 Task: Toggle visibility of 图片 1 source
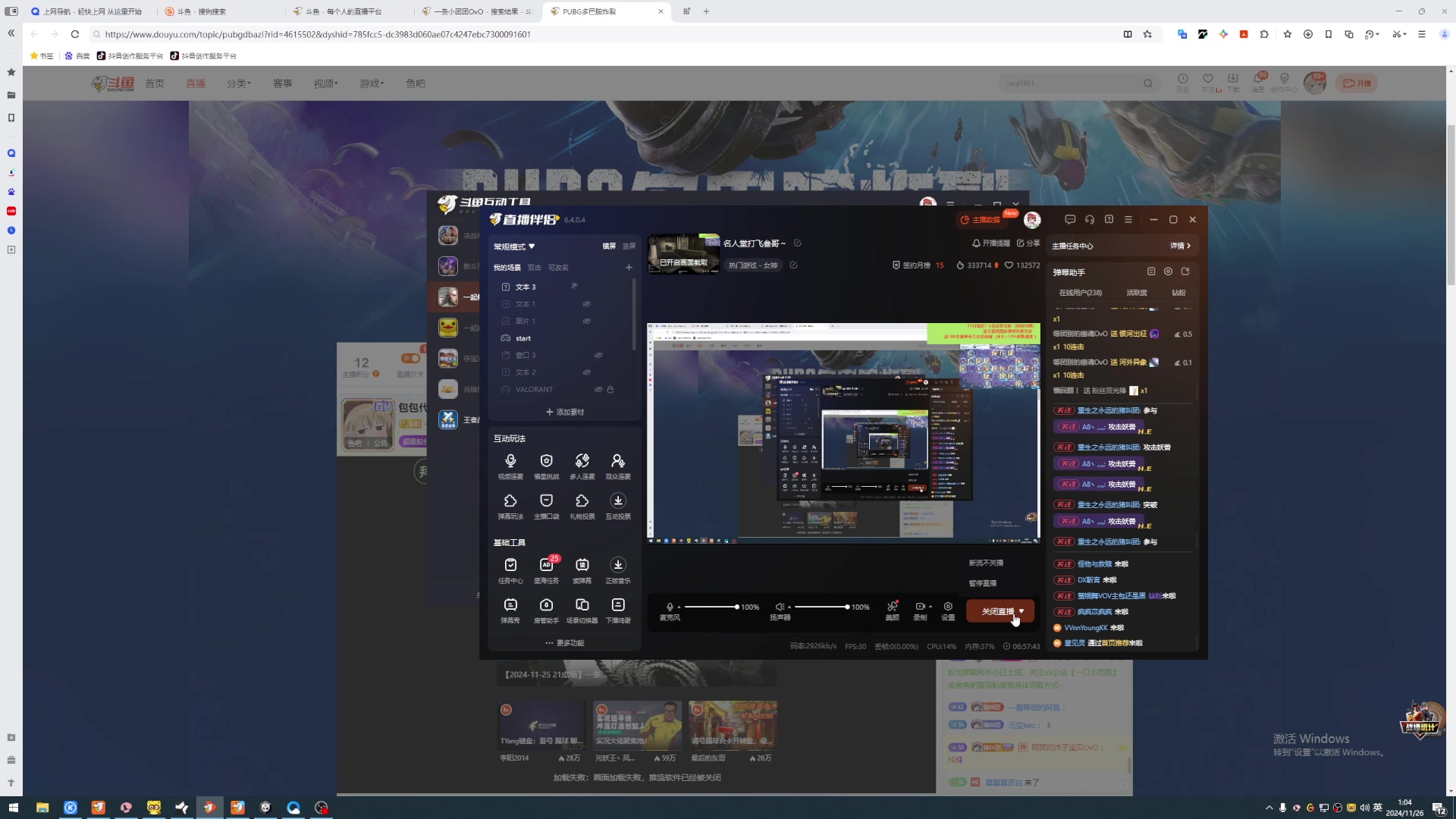[x=586, y=322]
